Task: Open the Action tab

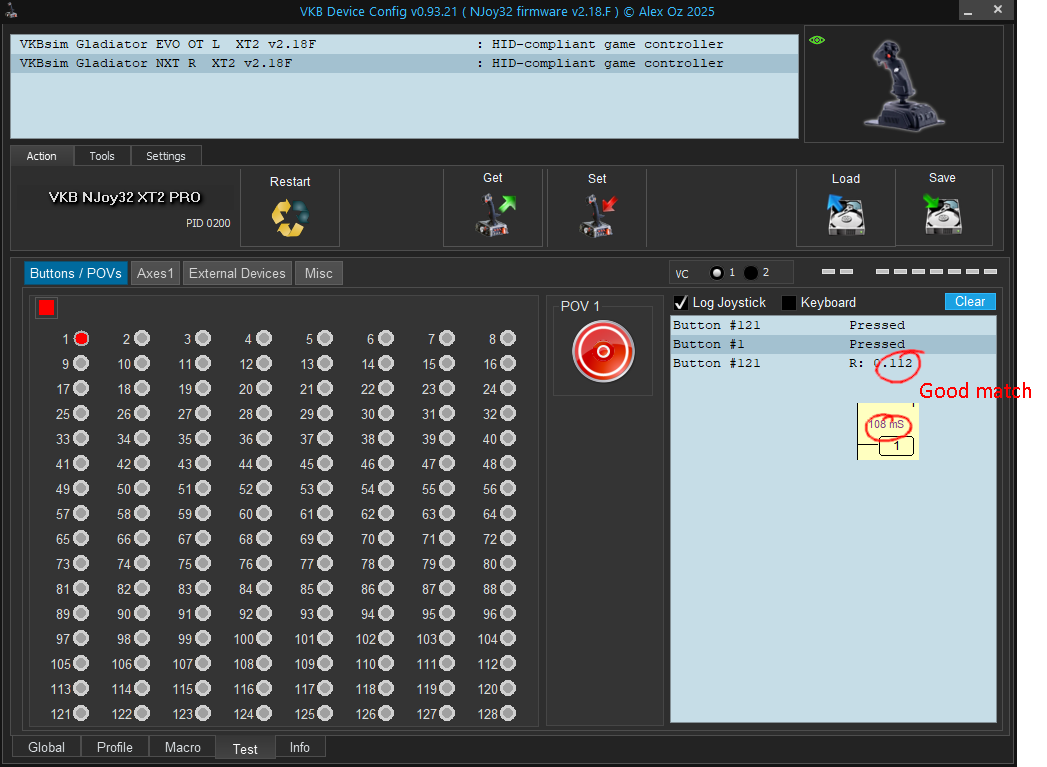Action: click(x=41, y=156)
